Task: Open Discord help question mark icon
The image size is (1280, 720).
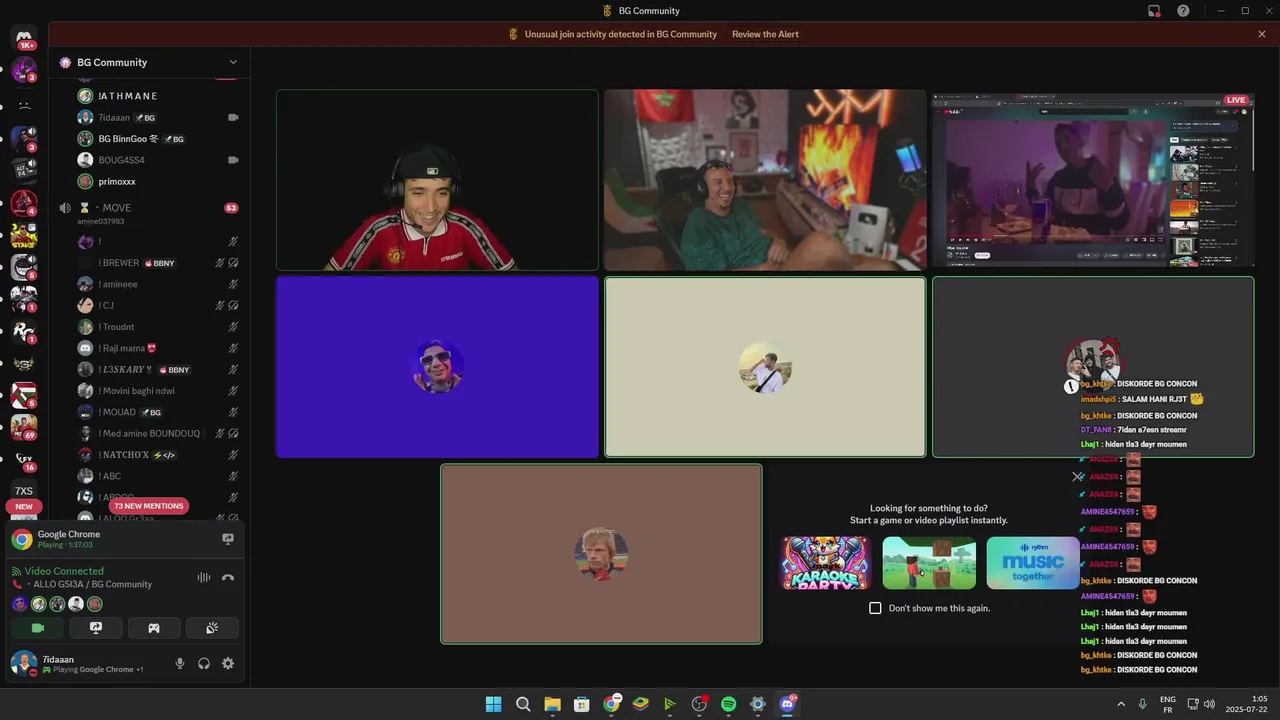Action: coord(1183,11)
